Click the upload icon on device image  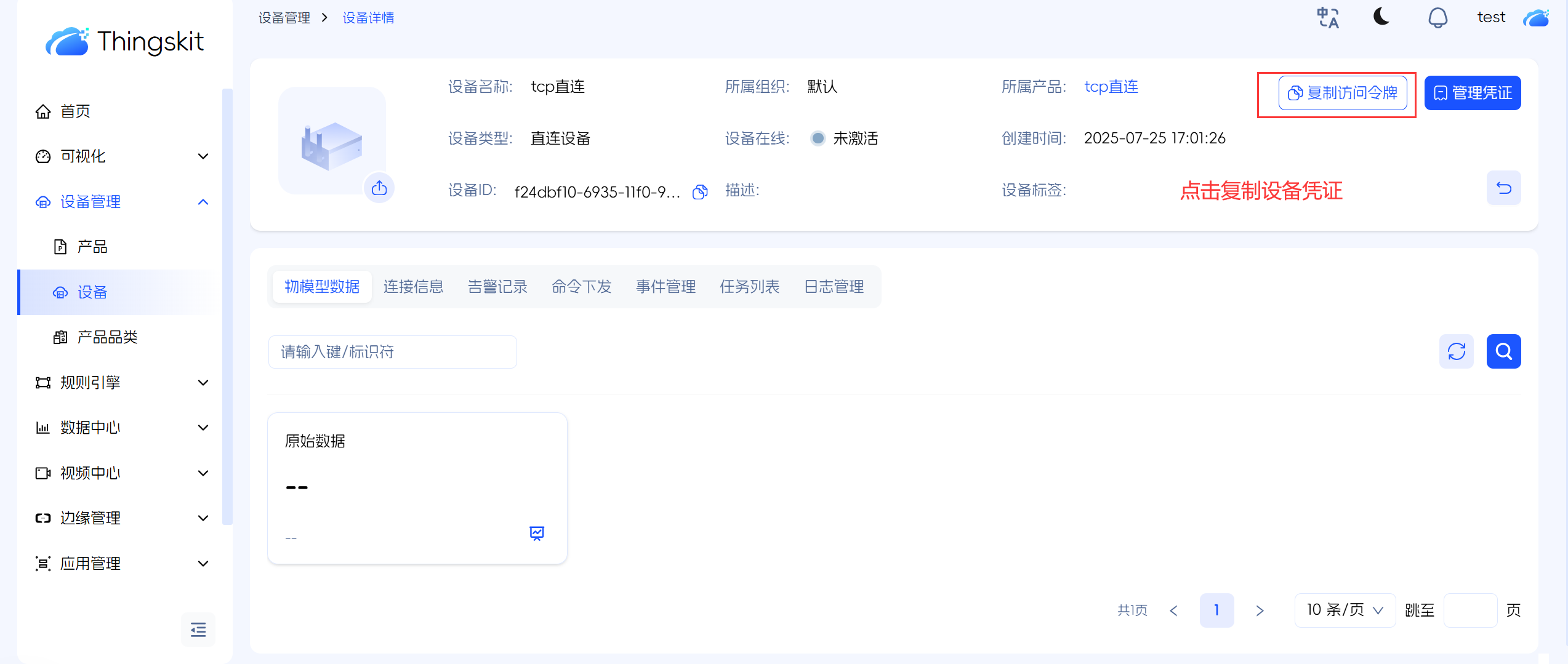(x=379, y=188)
